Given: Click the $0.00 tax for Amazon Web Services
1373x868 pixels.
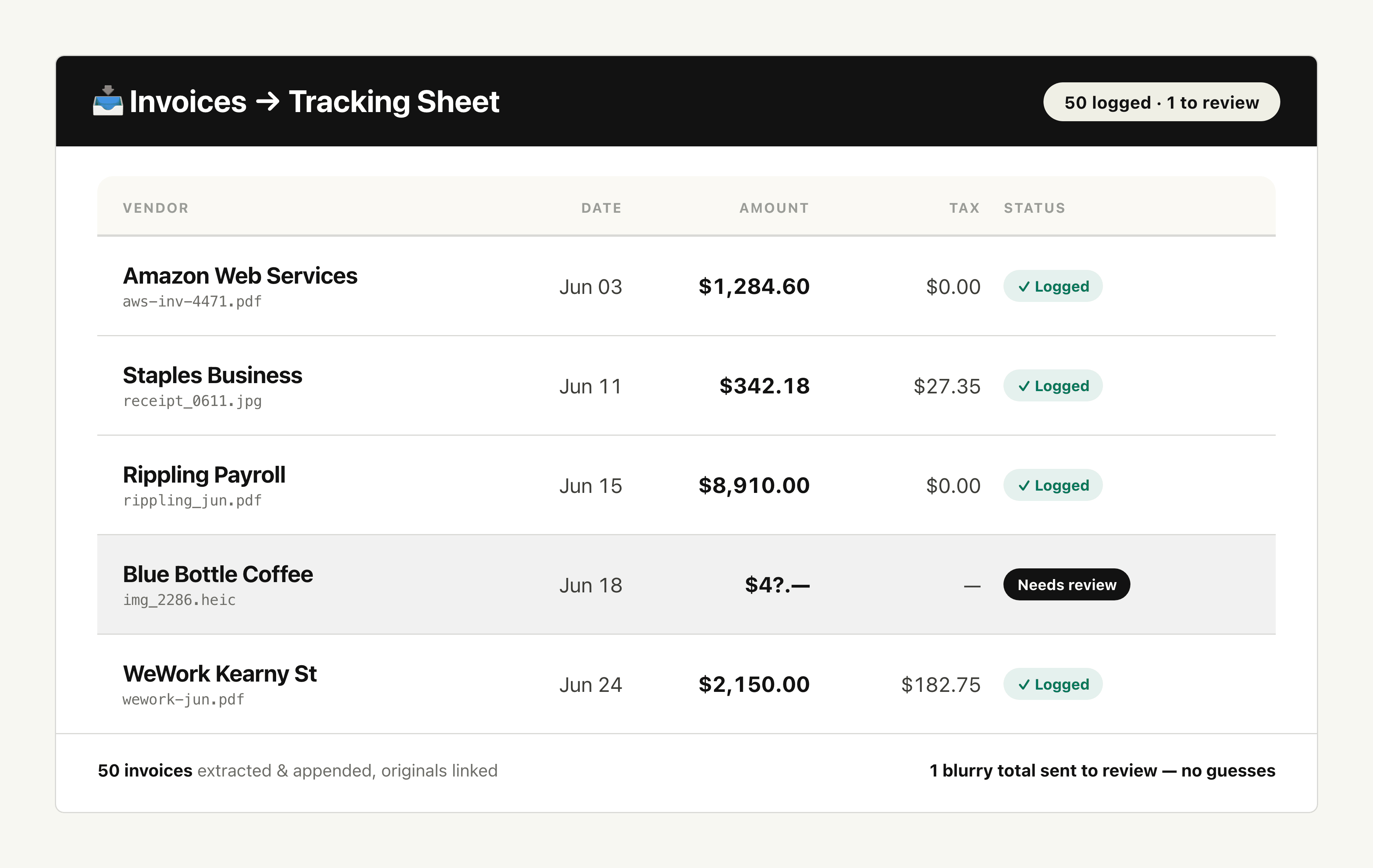Looking at the screenshot, I should pyautogui.click(x=953, y=287).
